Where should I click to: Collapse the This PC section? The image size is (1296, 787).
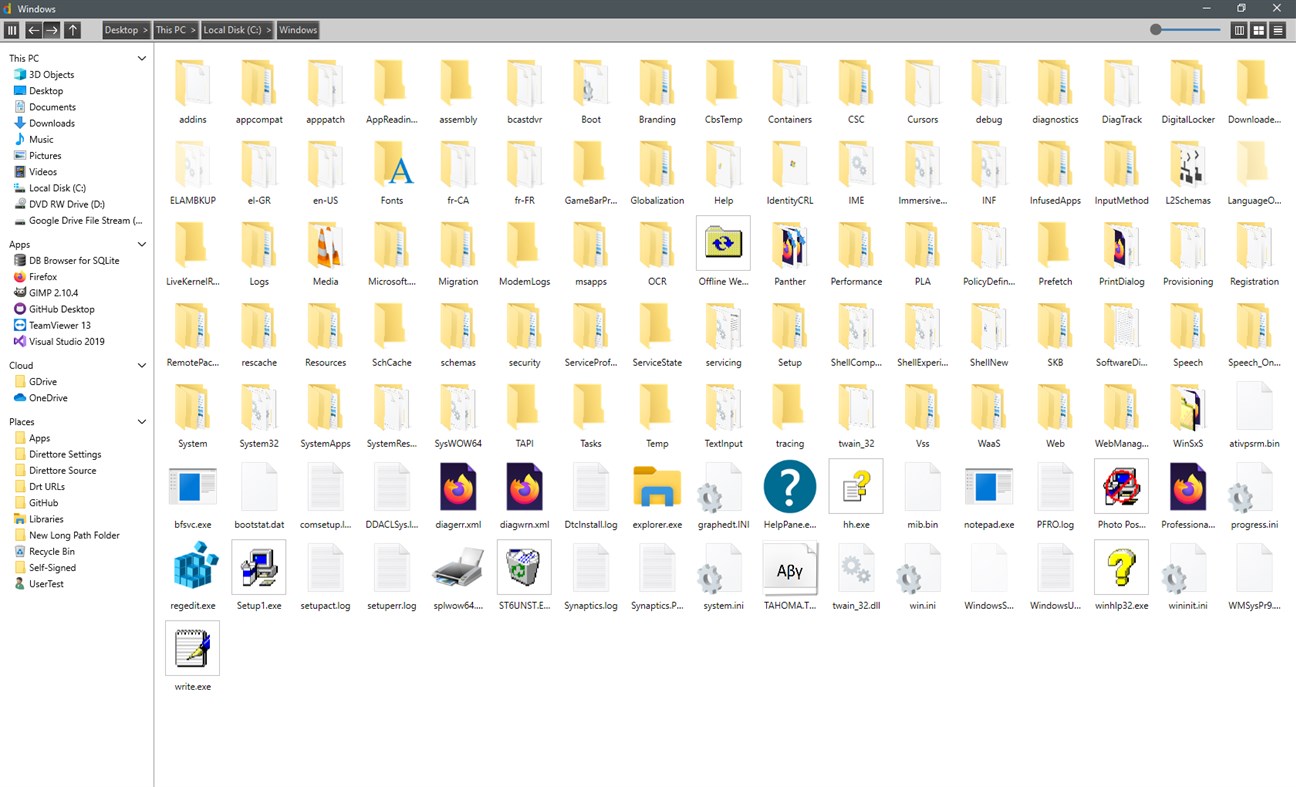pos(141,57)
